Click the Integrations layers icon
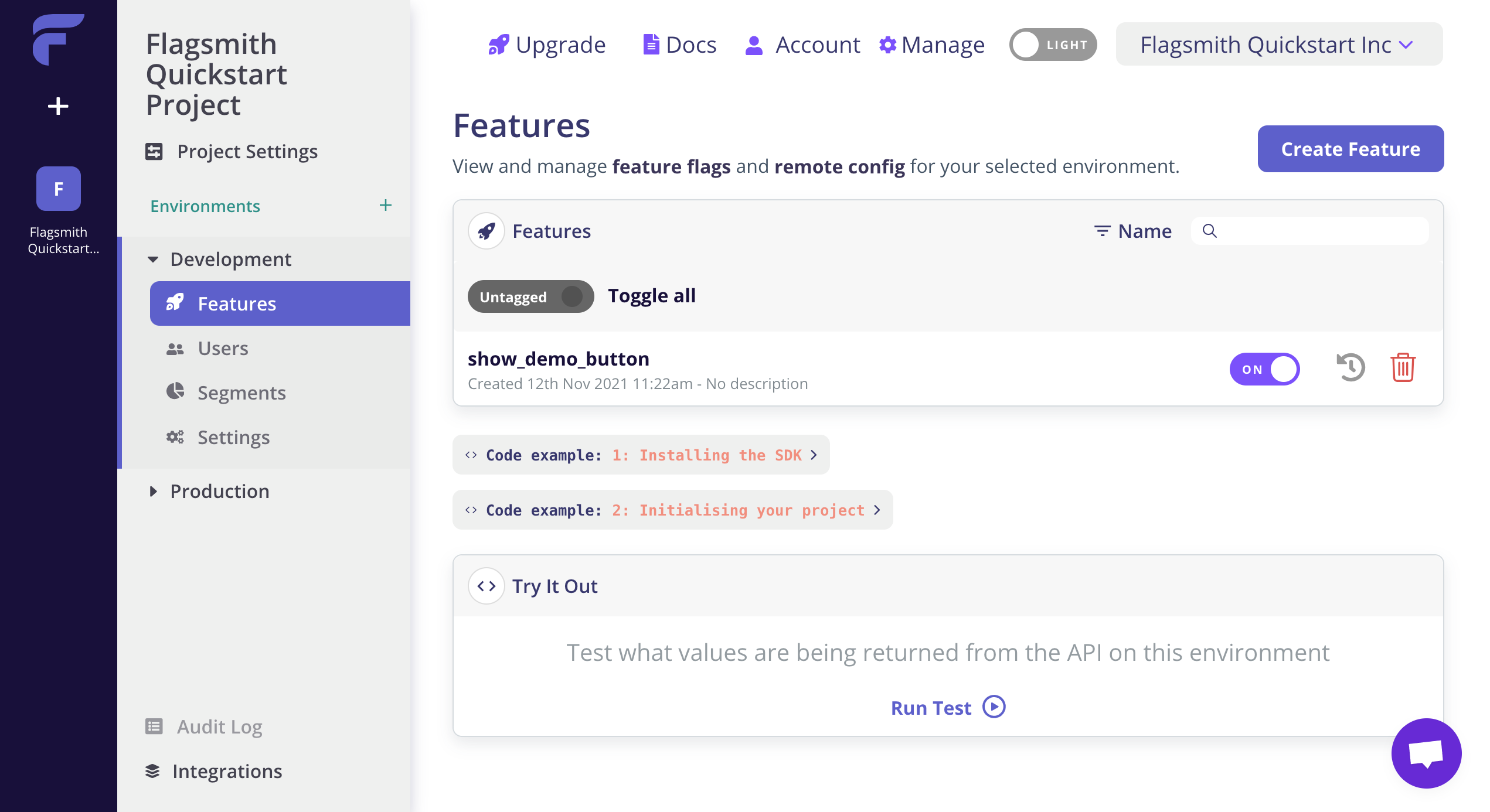This screenshot has width=1490, height=812. click(152, 771)
